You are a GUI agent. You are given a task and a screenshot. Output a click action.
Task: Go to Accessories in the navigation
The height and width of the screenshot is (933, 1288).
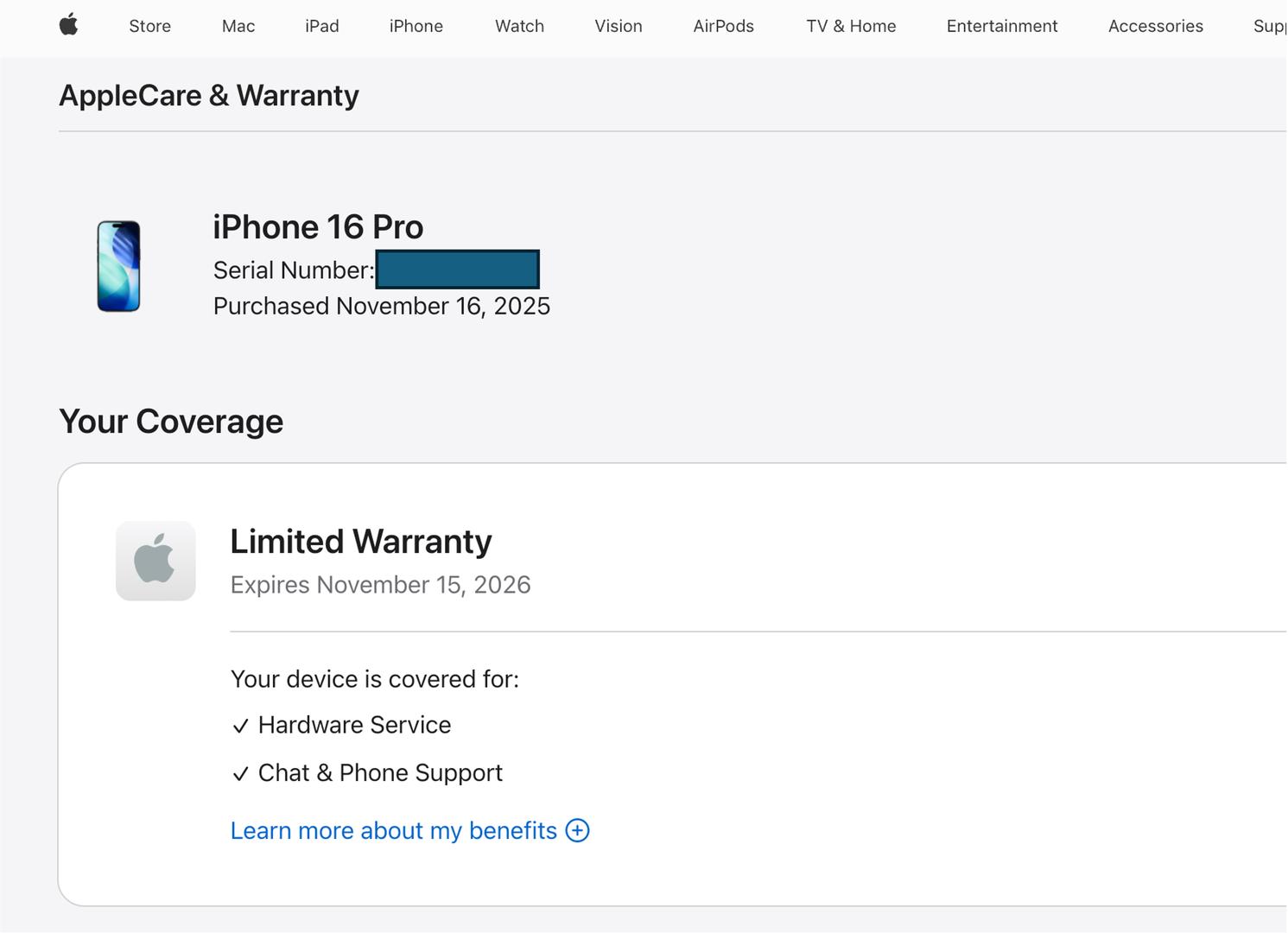pyautogui.click(x=1155, y=26)
